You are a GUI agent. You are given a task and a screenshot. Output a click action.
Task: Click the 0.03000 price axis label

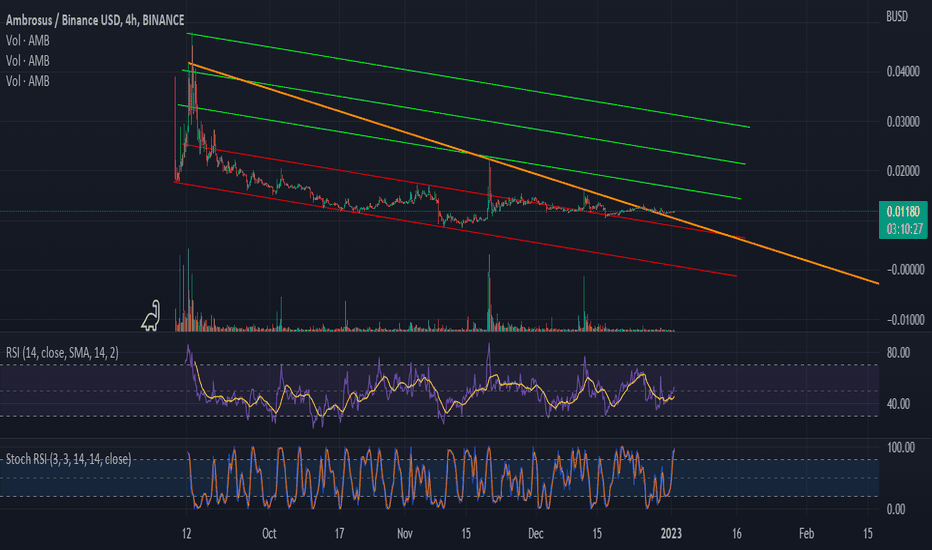903,121
